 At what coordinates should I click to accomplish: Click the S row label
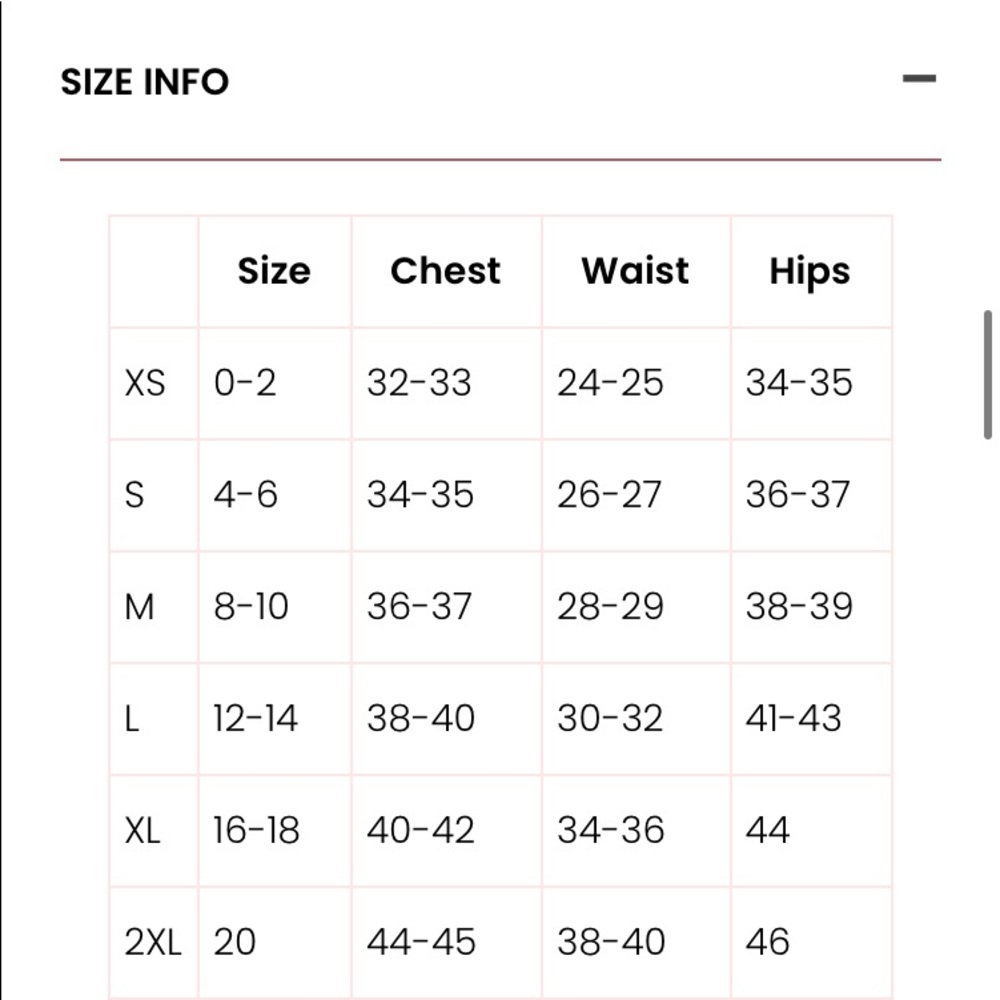(135, 495)
